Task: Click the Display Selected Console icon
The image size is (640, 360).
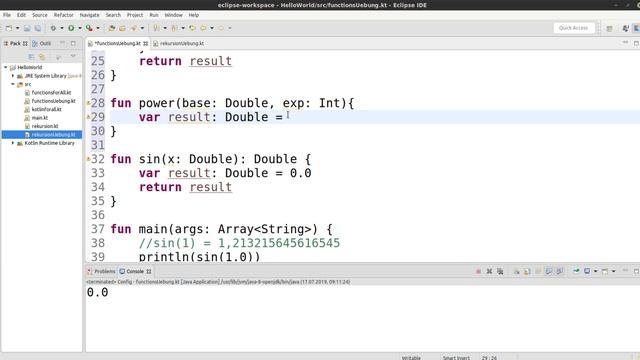Action: pos(587,271)
